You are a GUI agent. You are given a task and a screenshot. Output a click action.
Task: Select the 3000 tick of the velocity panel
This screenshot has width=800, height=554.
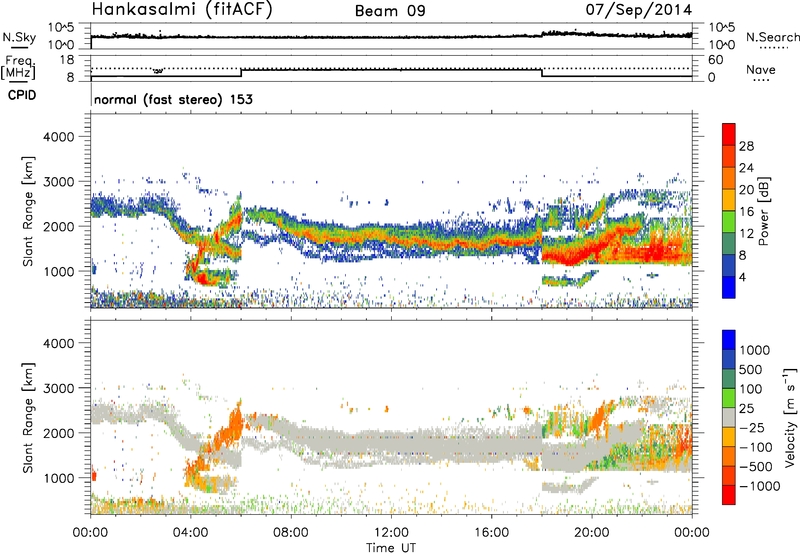point(59,388)
